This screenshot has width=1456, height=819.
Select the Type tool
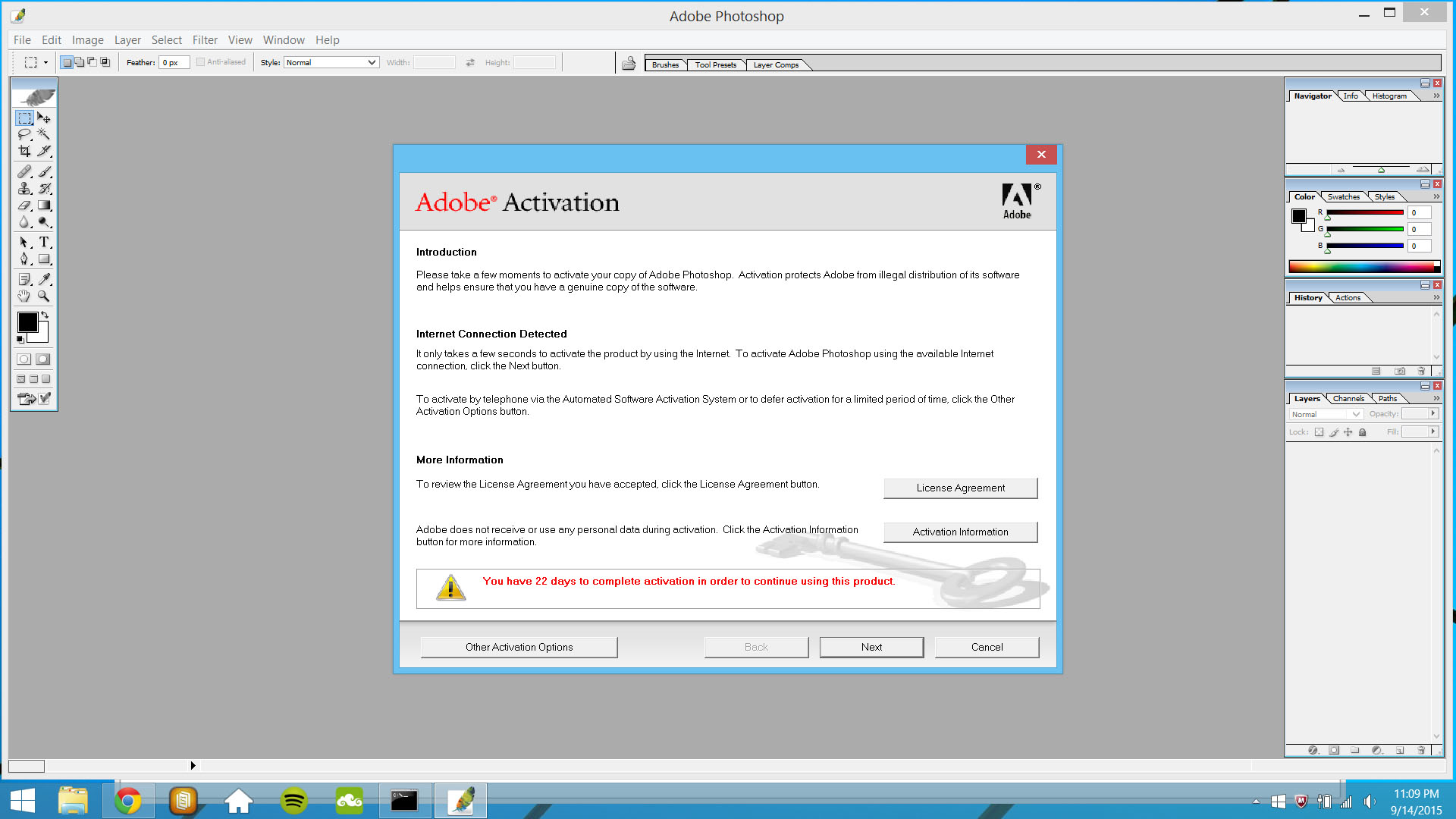44,242
